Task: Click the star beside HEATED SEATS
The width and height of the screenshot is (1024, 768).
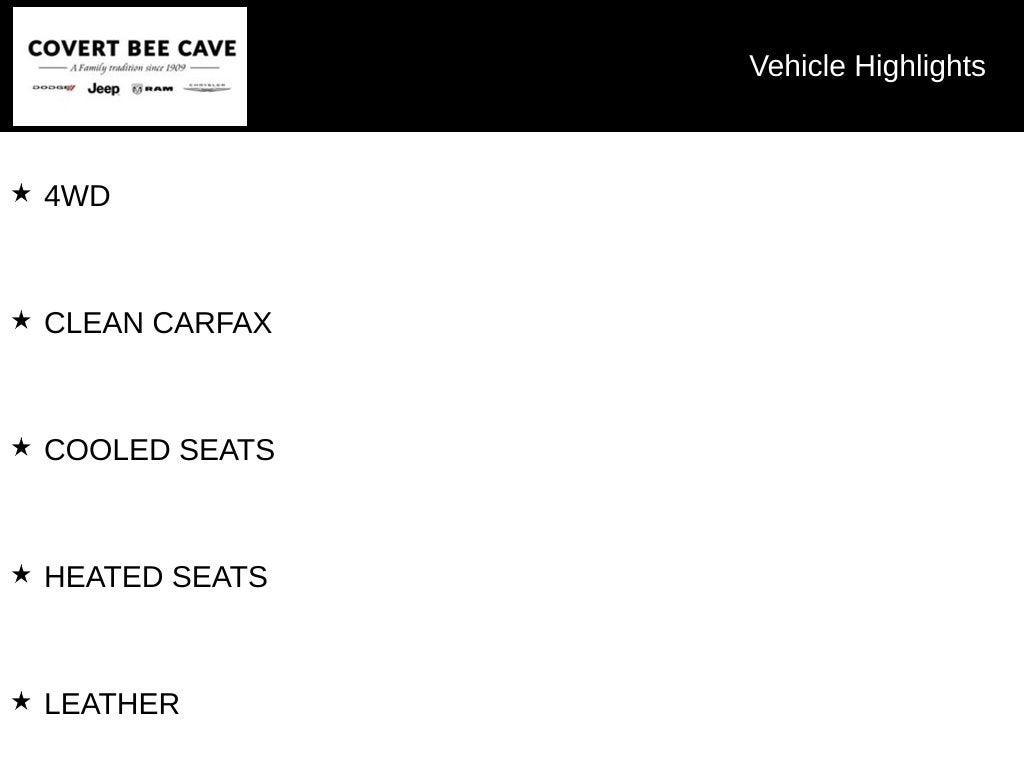Action: click(21, 574)
